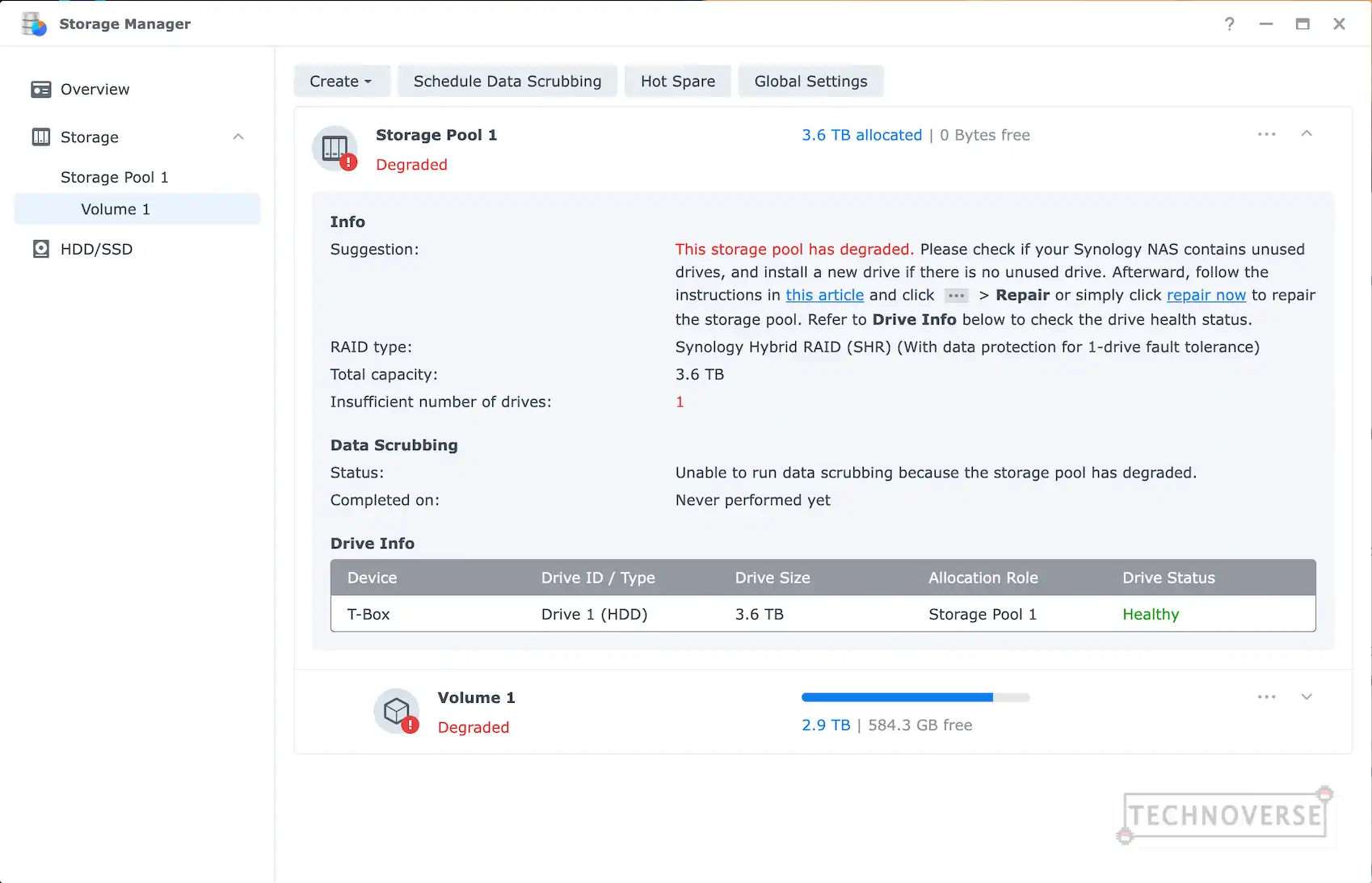Click the Volume 1 heading in main panel
1372x883 pixels.
tap(476, 698)
